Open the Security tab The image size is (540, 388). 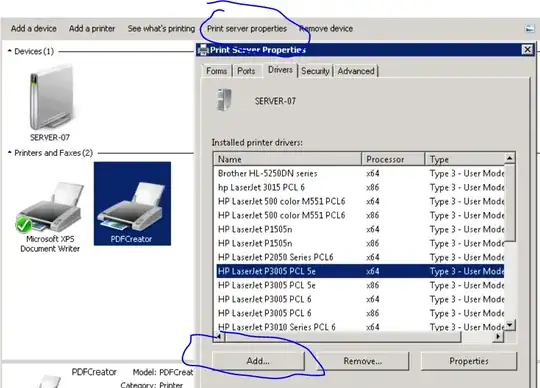315,71
